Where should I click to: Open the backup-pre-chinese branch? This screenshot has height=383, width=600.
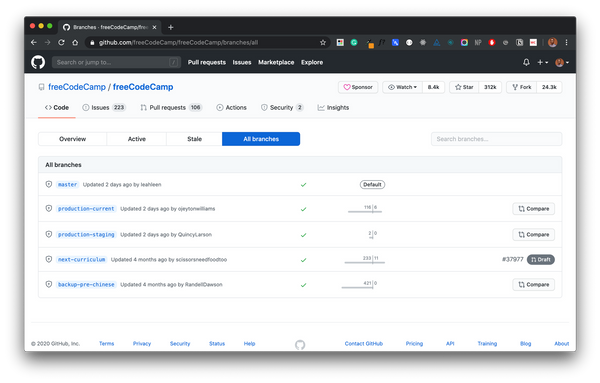pyautogui.click(x=86, y=285)
